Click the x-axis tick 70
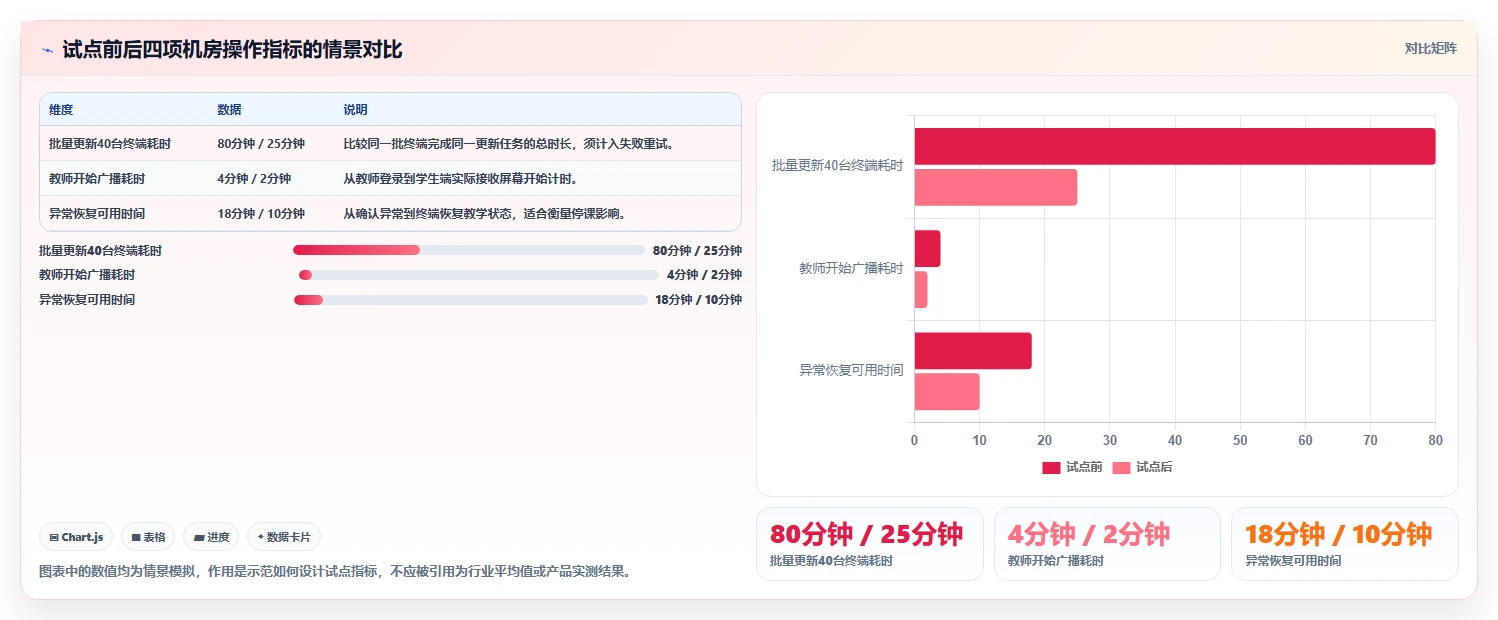This screenshot has width=1498, height=620. 1370,440
